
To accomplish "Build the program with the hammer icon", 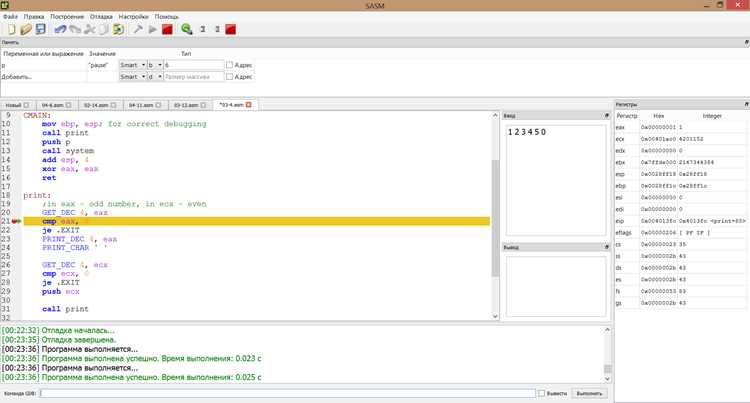I will coord(138,29).
